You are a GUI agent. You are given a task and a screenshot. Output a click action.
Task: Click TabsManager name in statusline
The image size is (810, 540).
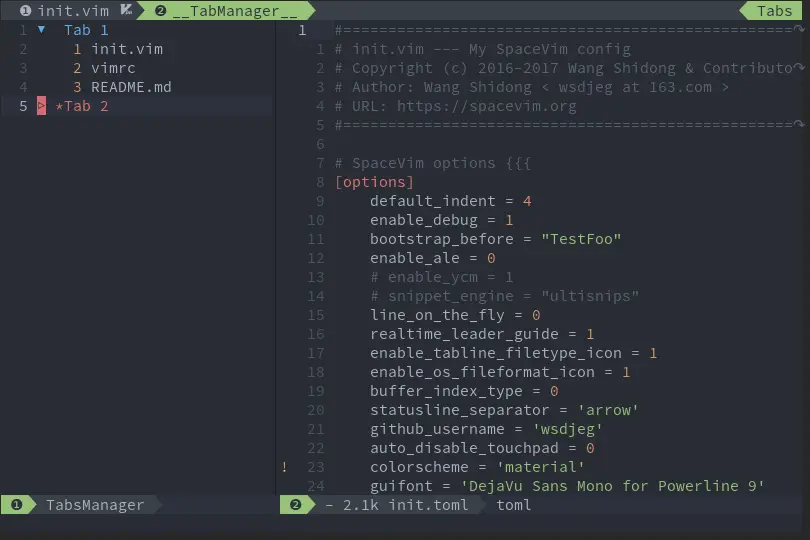[x=95, y=505]
